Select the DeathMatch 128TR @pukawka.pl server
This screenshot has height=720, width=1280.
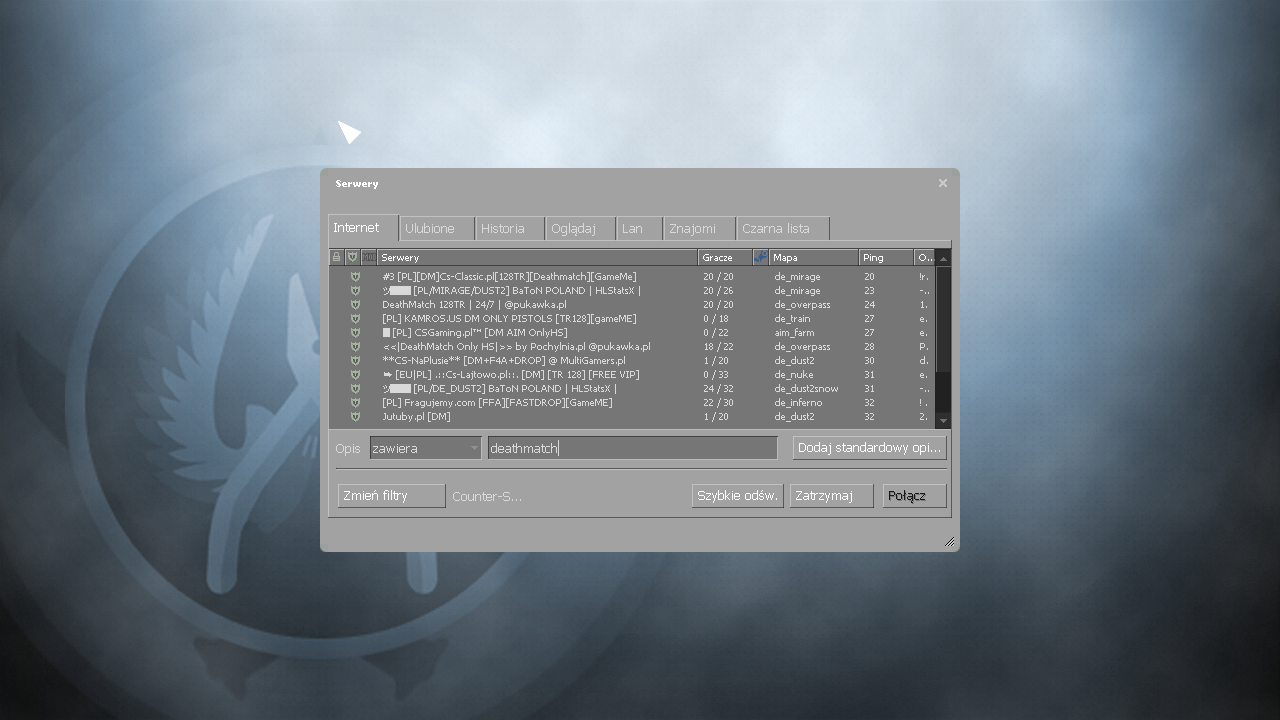pos(474,305)
